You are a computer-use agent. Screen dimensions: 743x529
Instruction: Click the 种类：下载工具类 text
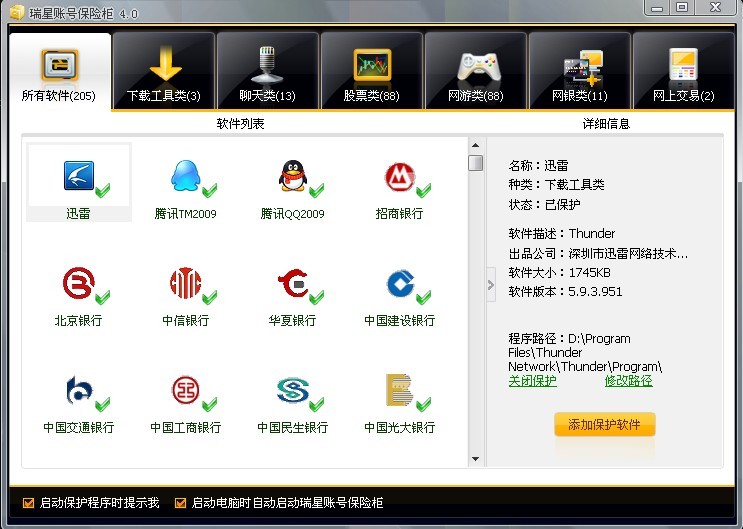556,184
